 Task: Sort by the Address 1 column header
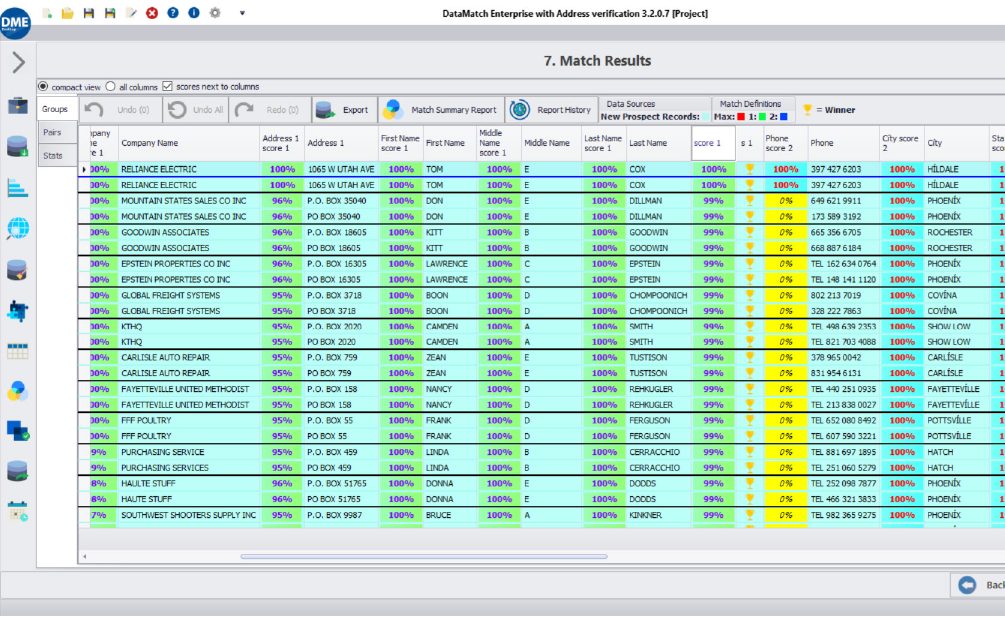[x=342, y=143]
